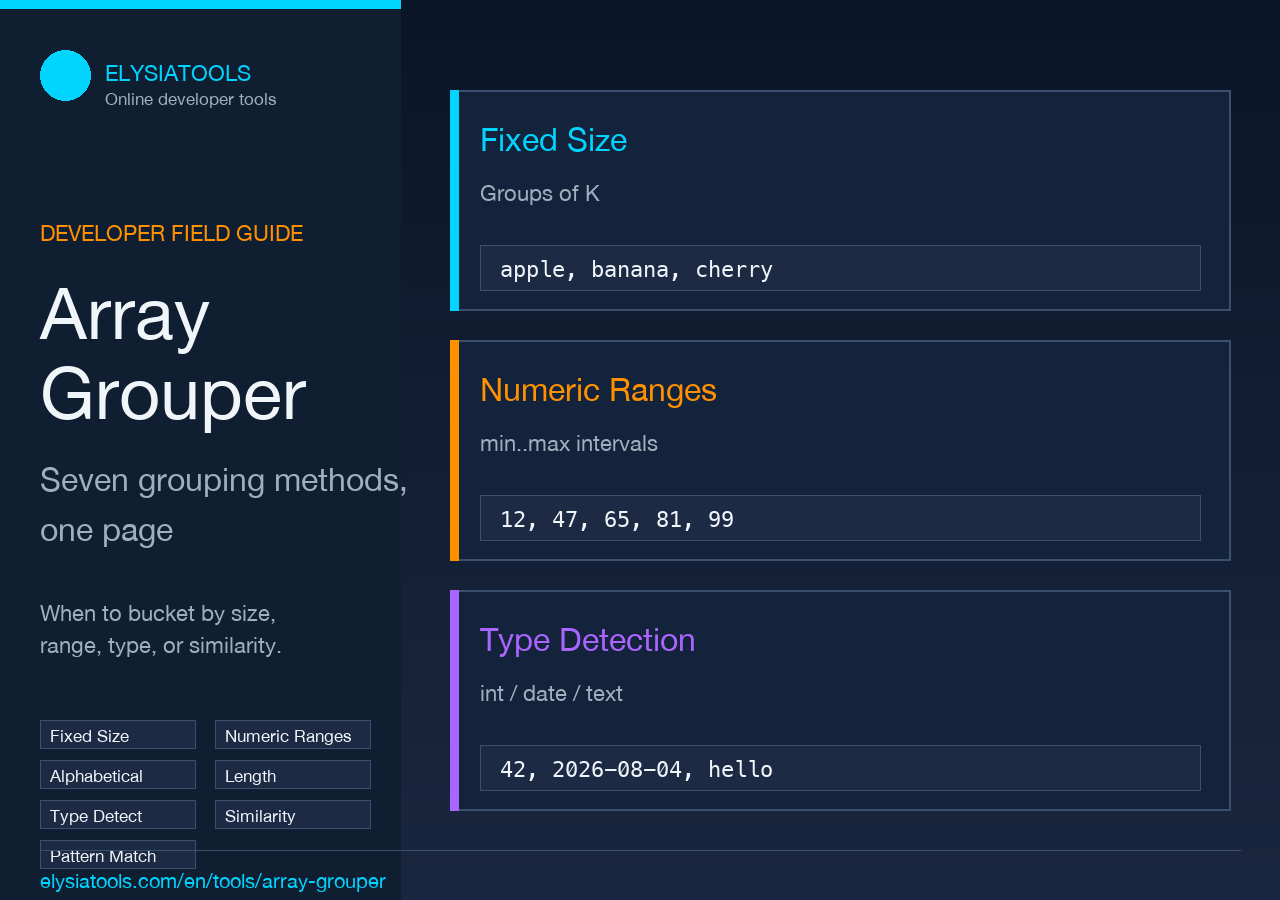
Task: Click the 'Groups of K' subtitle
Action: coord(540,193)
